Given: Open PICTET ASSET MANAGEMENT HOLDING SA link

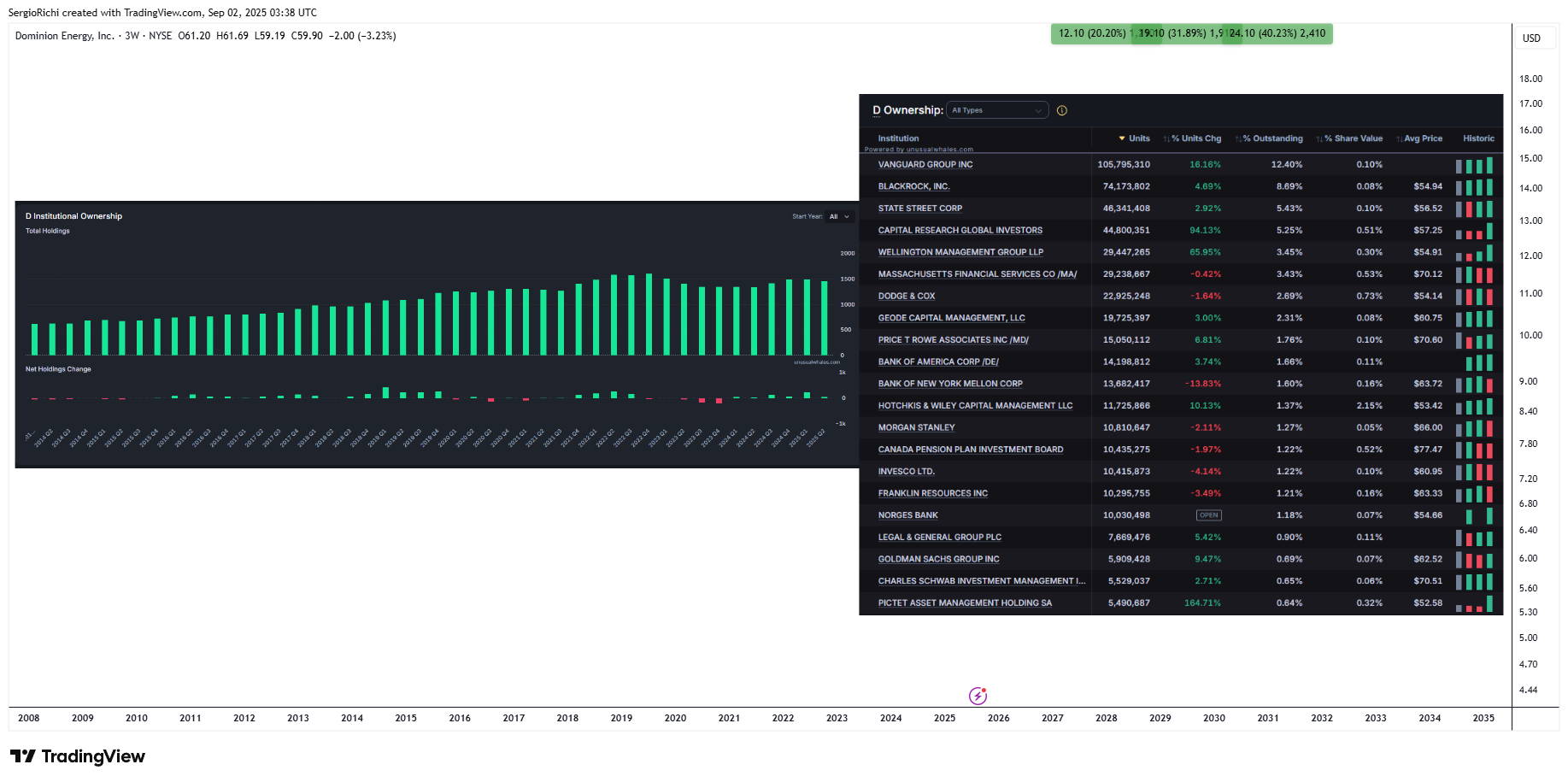Looking at the screenshot, I should pos(965,603).
